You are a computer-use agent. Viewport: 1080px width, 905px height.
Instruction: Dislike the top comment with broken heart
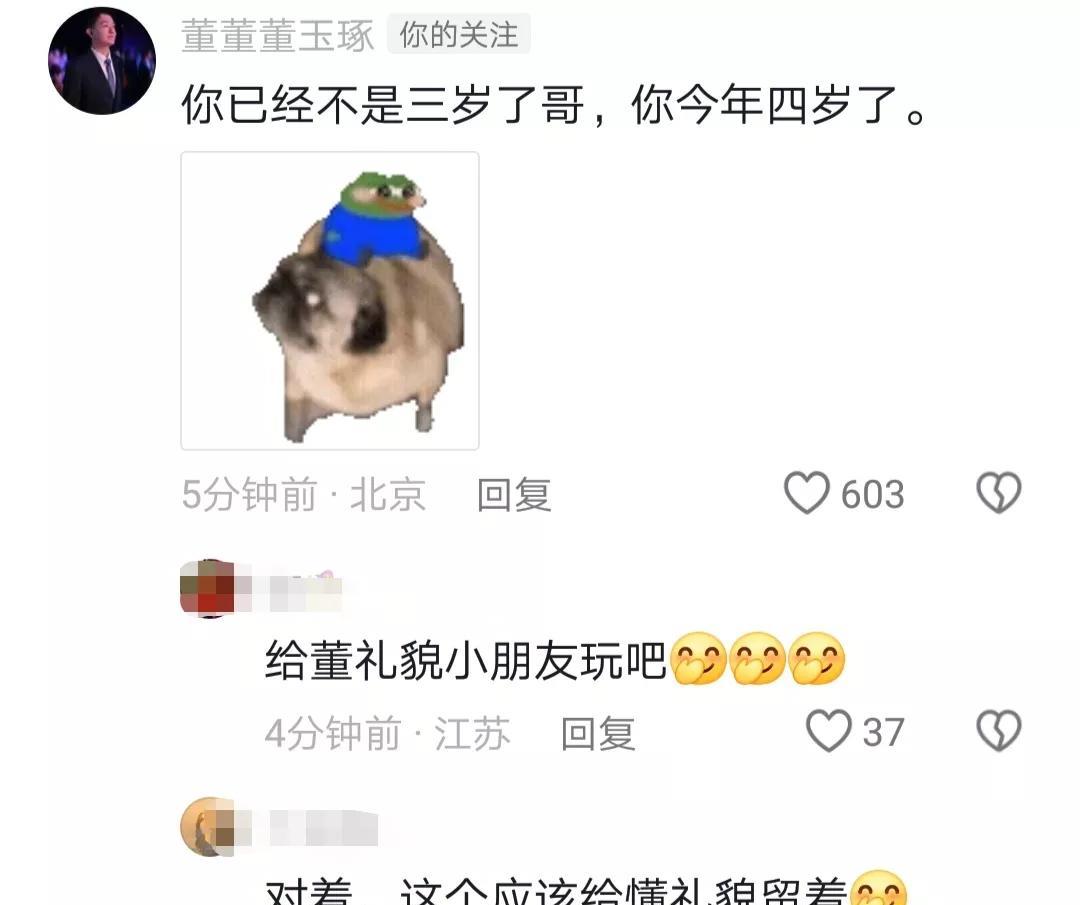(x=999, y=493)
